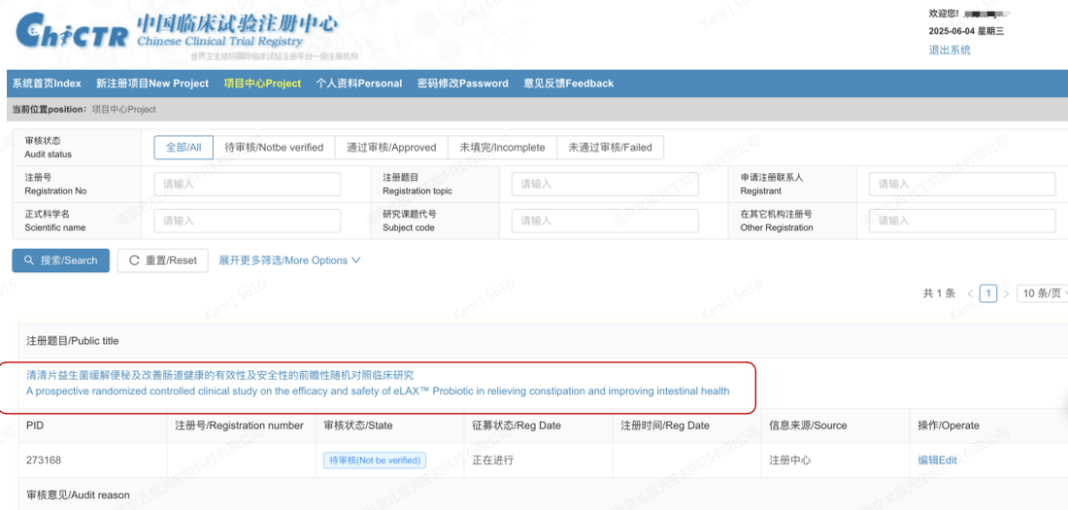Screen dimensions: 1068x510
Task: Click the 待审核(Not be verified) status badge
Action: [375, 460]
